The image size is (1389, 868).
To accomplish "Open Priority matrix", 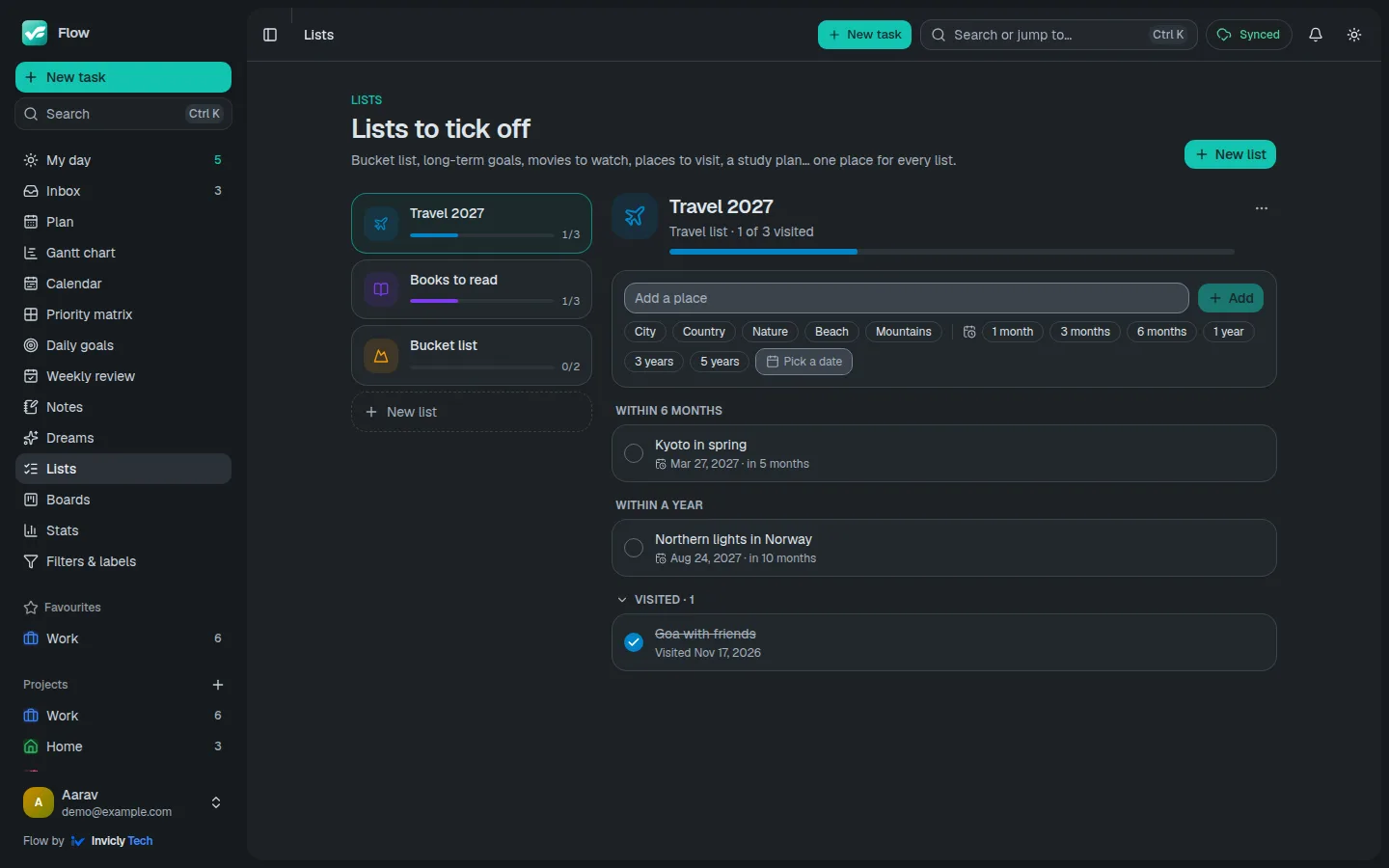I will tap(123, 314).
